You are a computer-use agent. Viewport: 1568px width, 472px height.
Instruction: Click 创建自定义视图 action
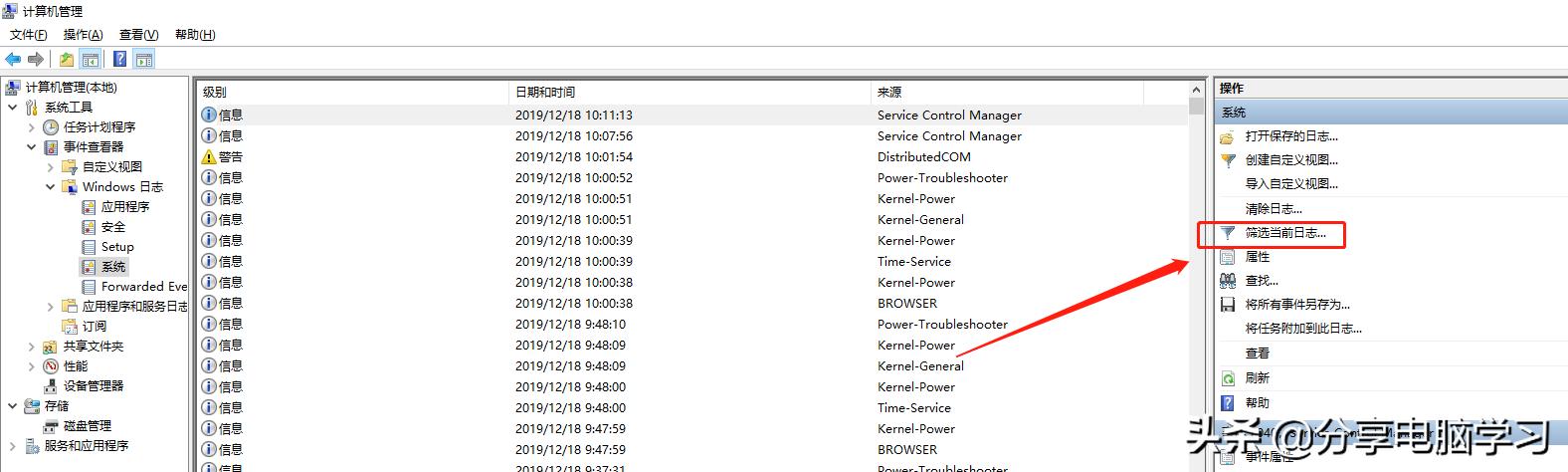1291,160
